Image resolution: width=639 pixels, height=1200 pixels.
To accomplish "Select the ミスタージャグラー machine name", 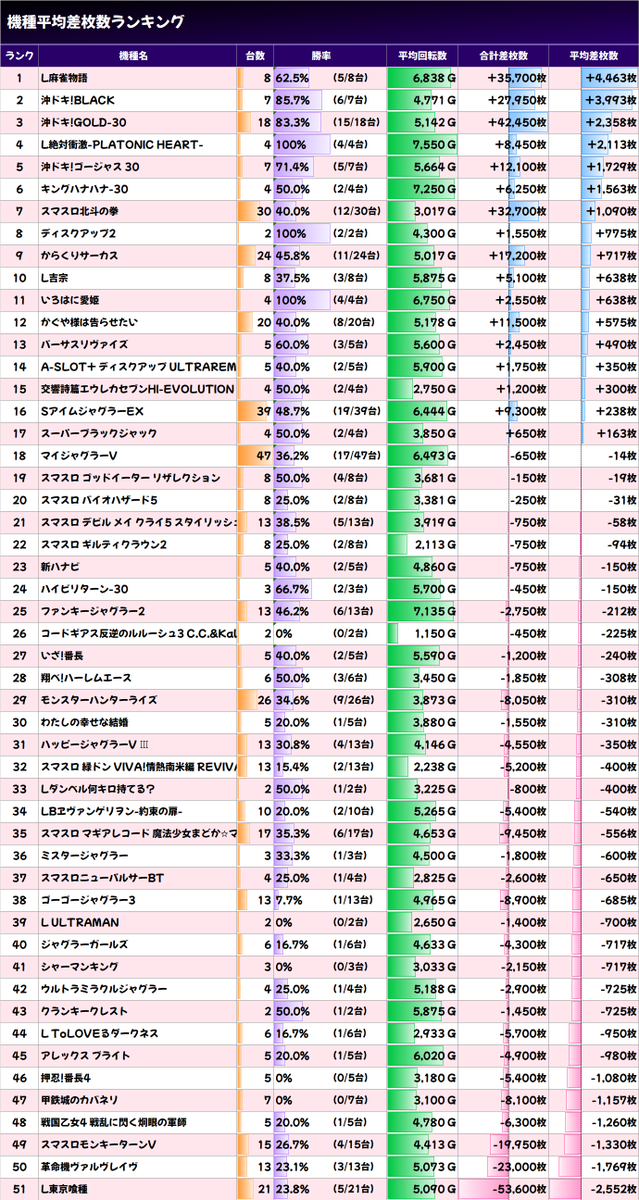I will coord(84,856).
